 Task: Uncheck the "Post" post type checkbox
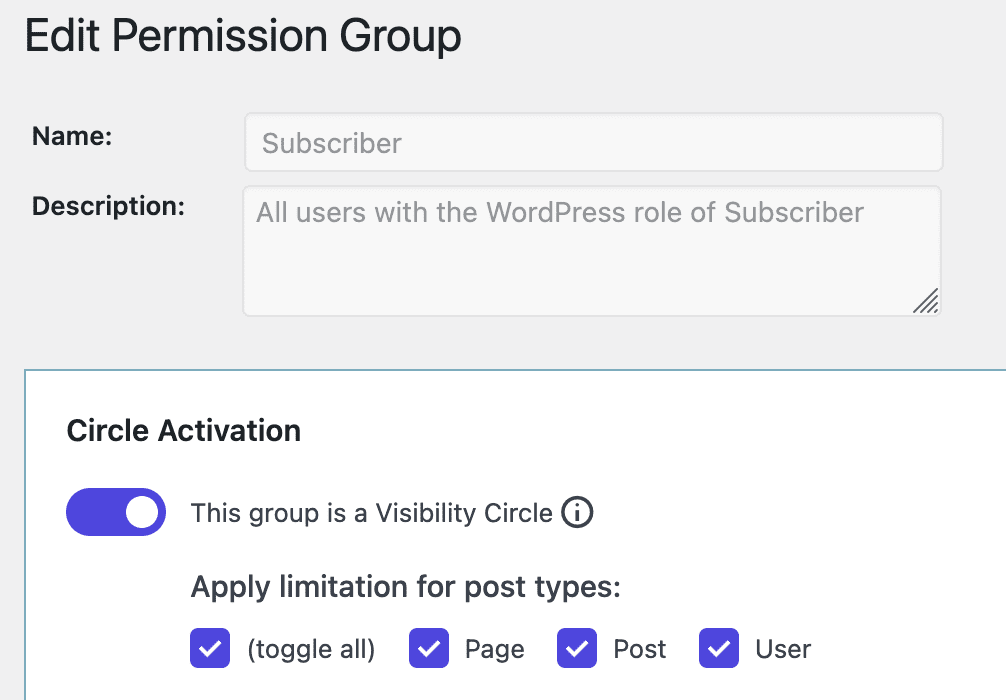click(x=577, y=648)
